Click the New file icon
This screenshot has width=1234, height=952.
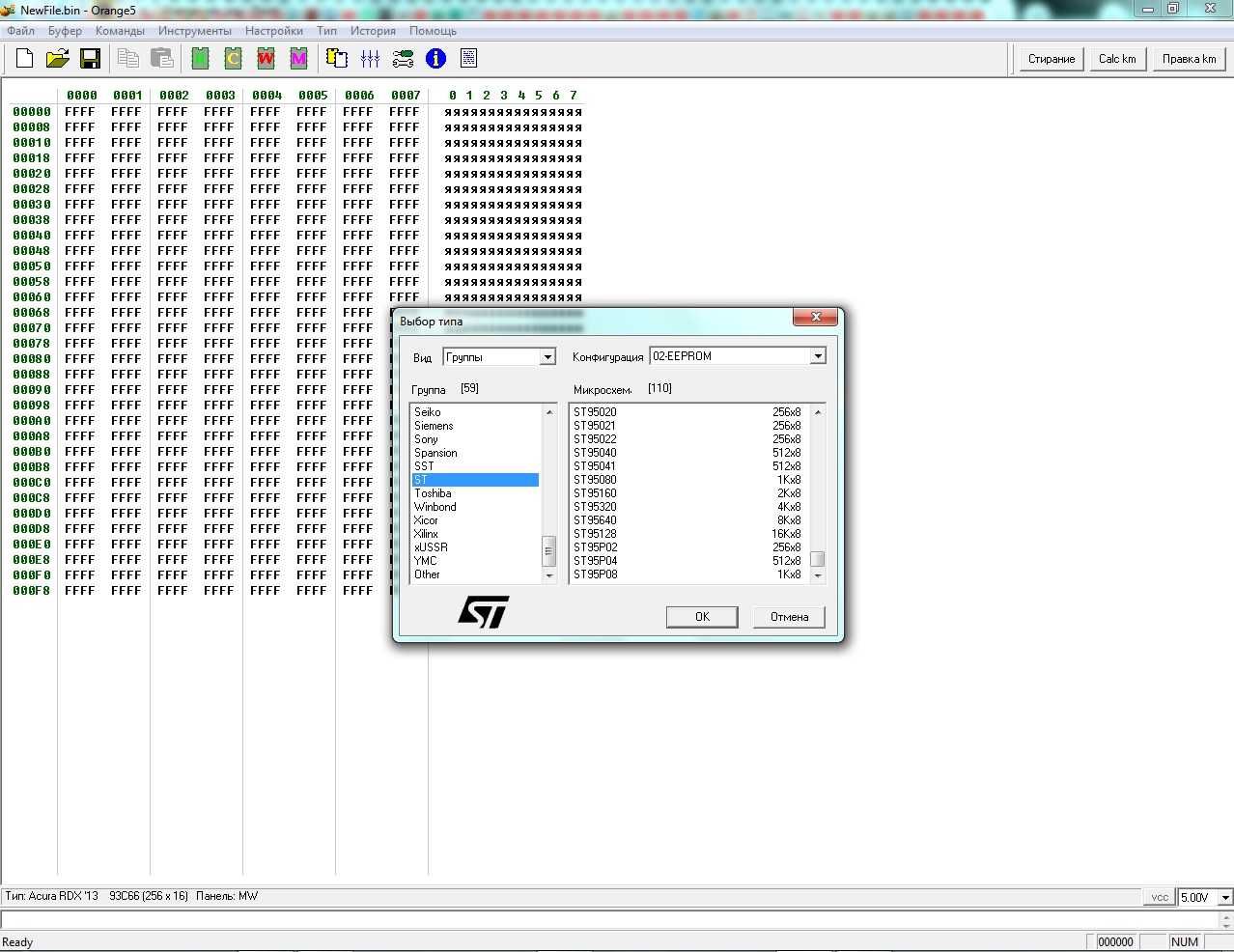[24, 59]
